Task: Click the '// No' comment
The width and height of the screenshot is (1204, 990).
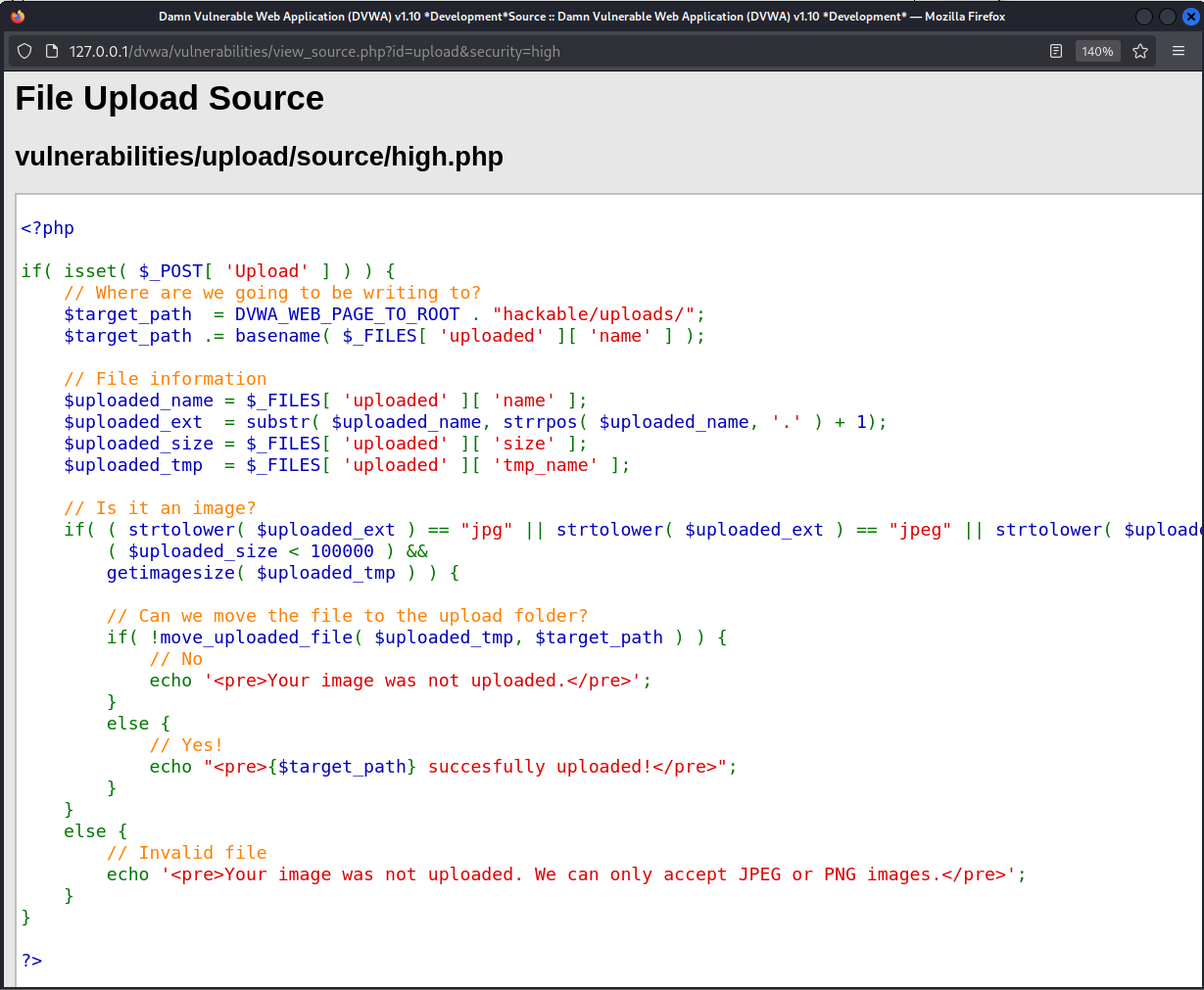Action: (x=176, y=659)
